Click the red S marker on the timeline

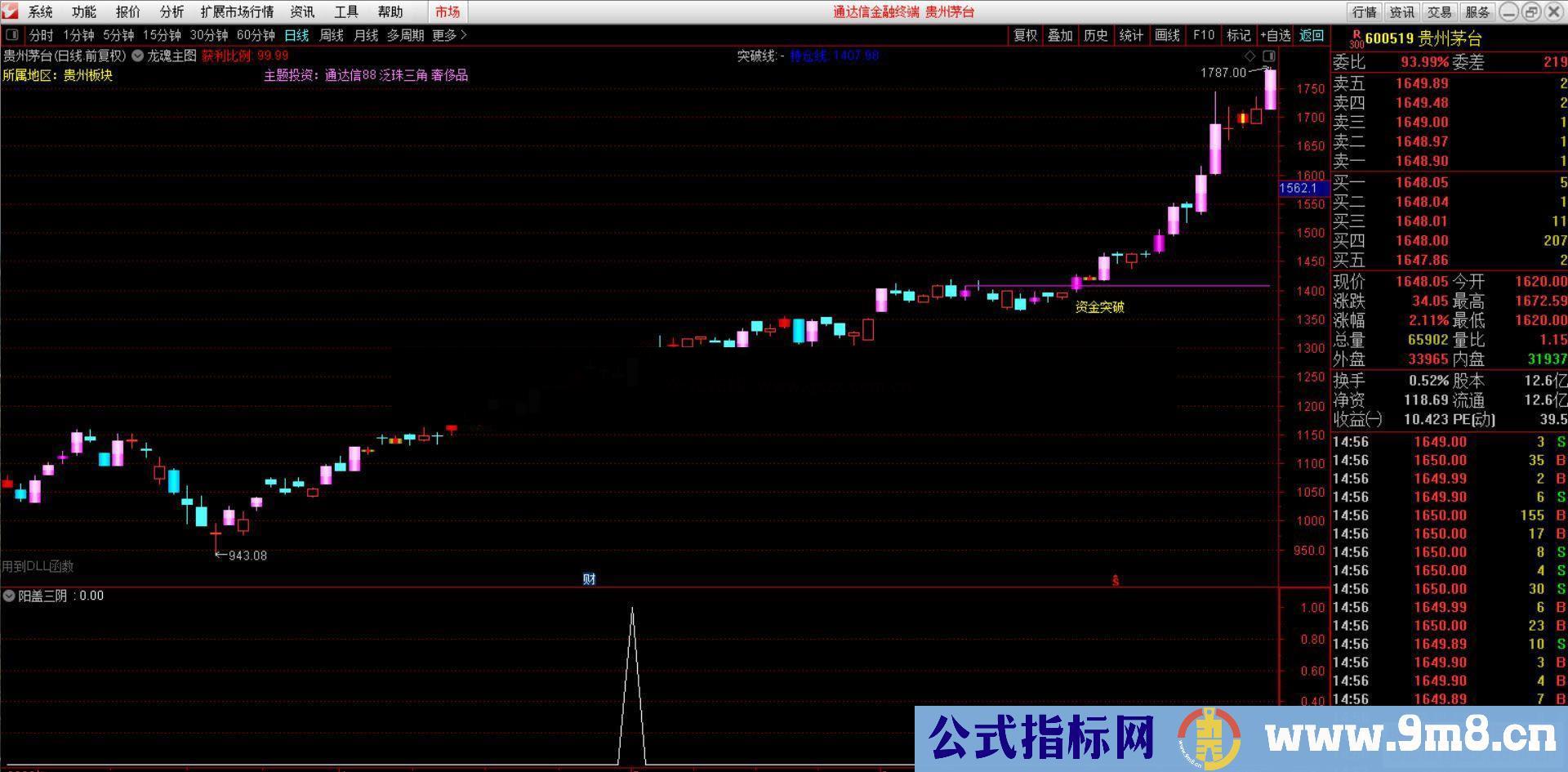pos(1115,581)
